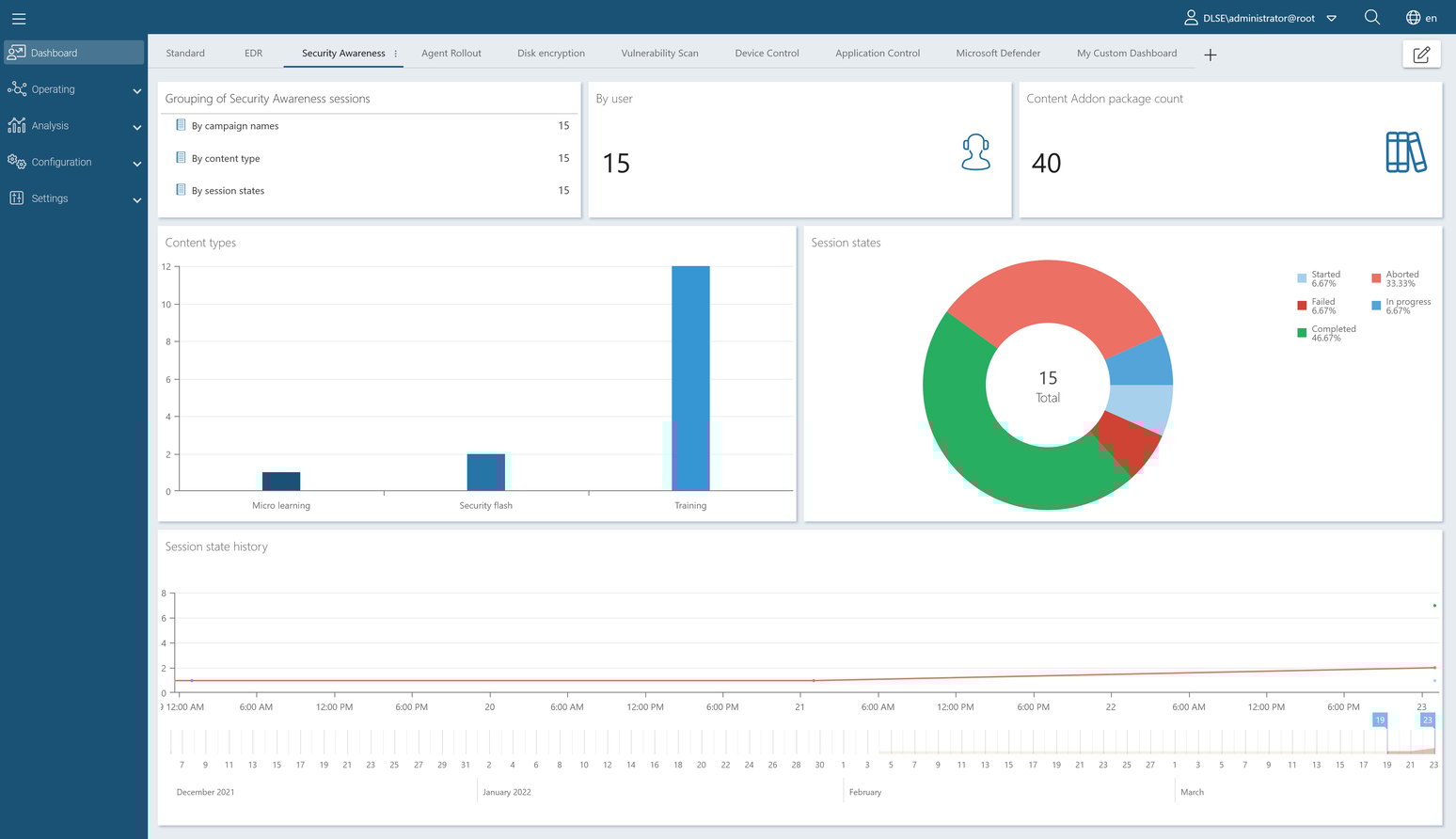Switch to the EDR dashboard tab
The image size is (1456, 839).
coord(253,53)
